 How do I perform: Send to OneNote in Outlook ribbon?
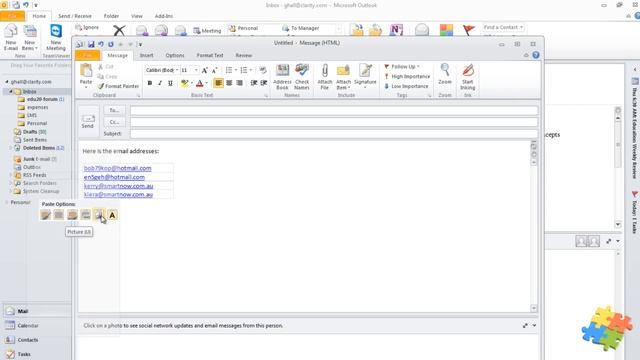396,30
